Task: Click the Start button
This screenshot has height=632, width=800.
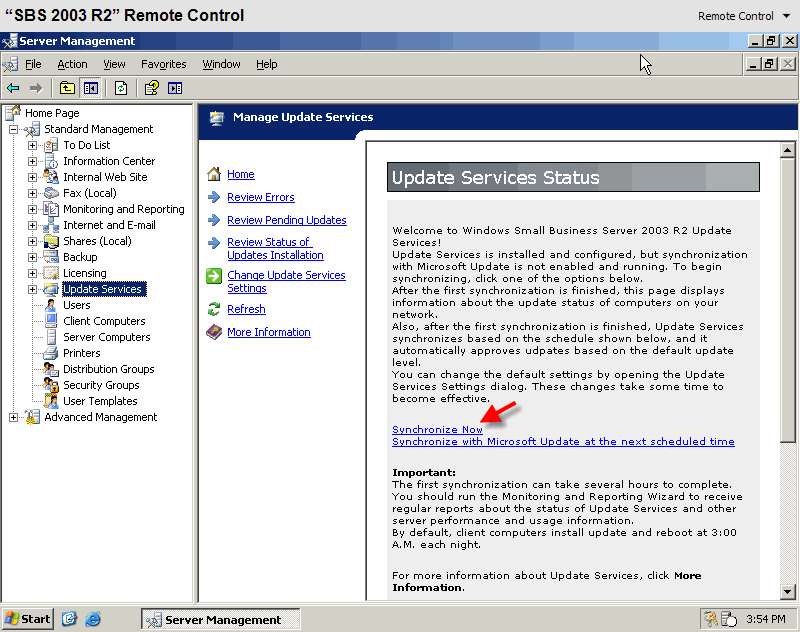Action: pyautogui.click(x=28, y=619)
